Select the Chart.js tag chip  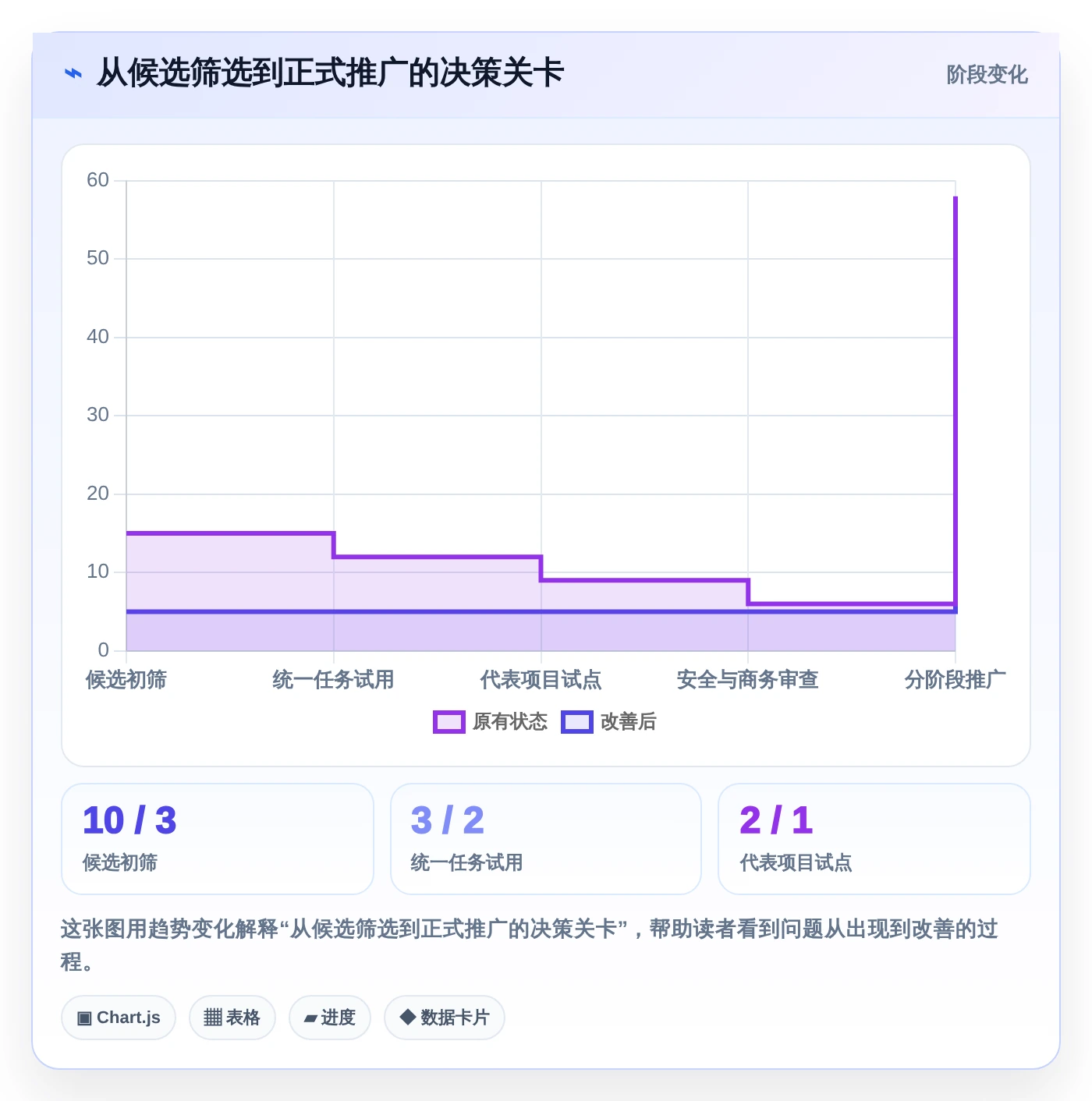tap(119, 1018)
